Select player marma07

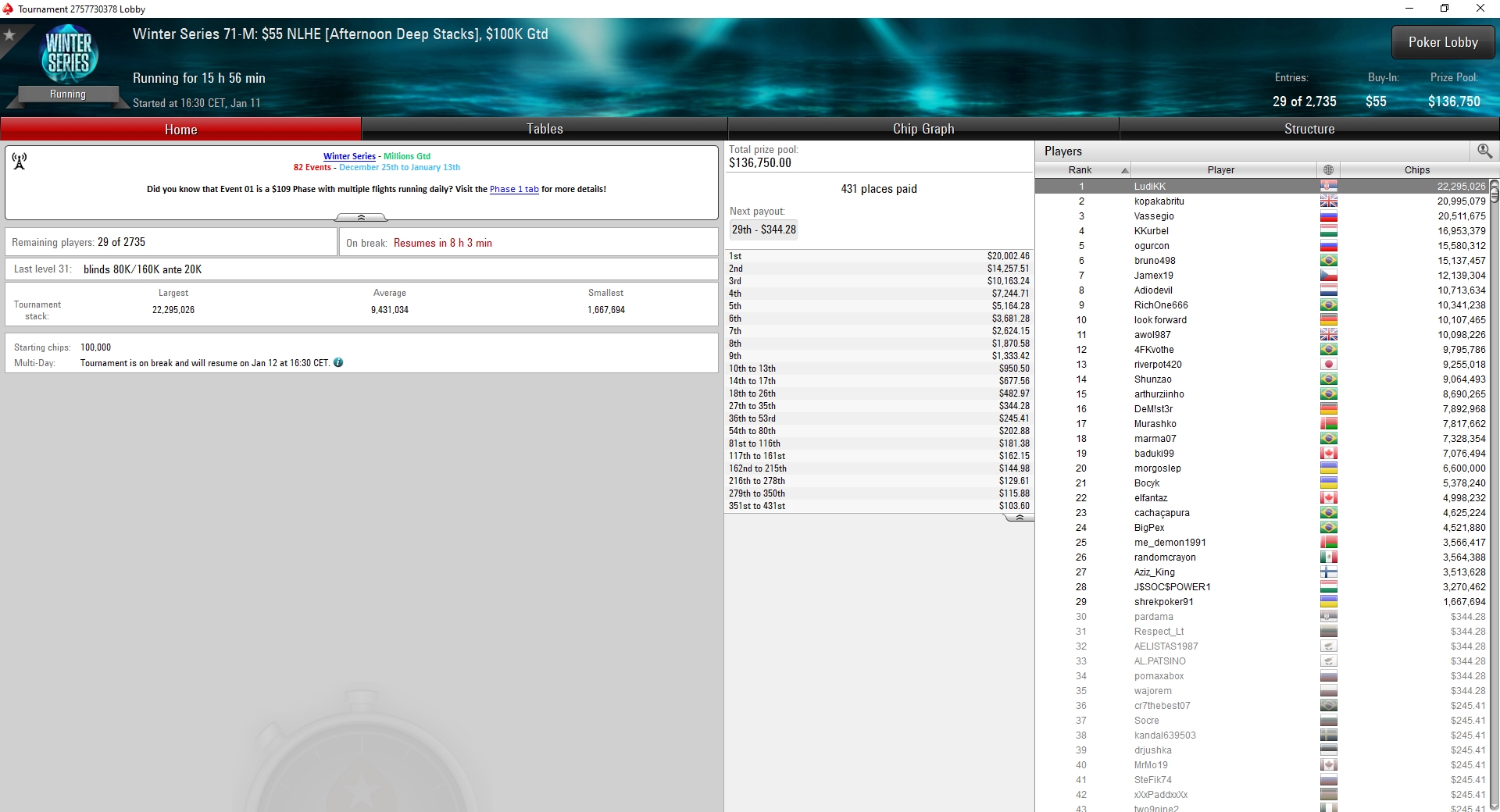(1262, 439)
